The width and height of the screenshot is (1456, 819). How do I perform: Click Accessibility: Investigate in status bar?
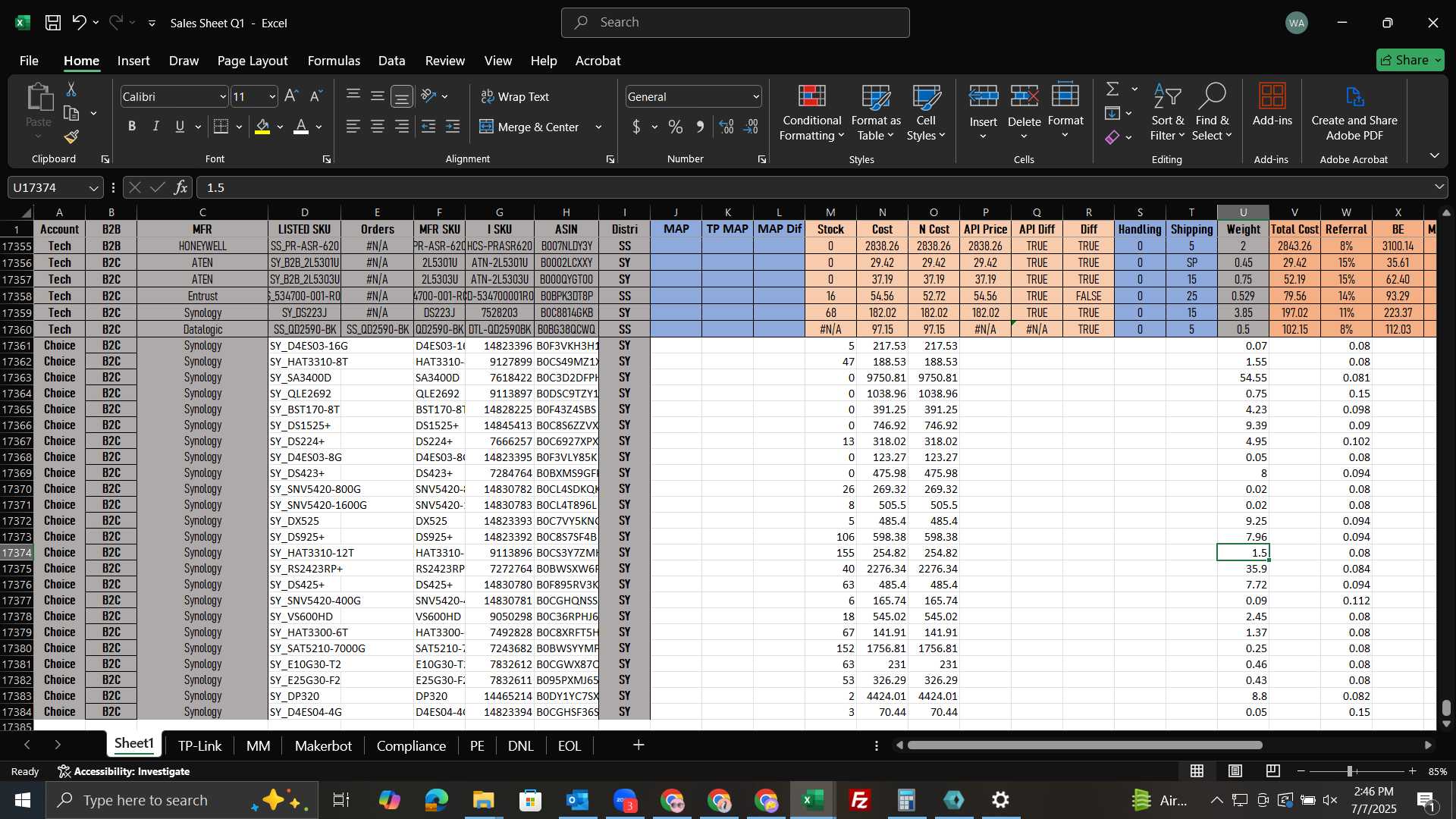124,771
